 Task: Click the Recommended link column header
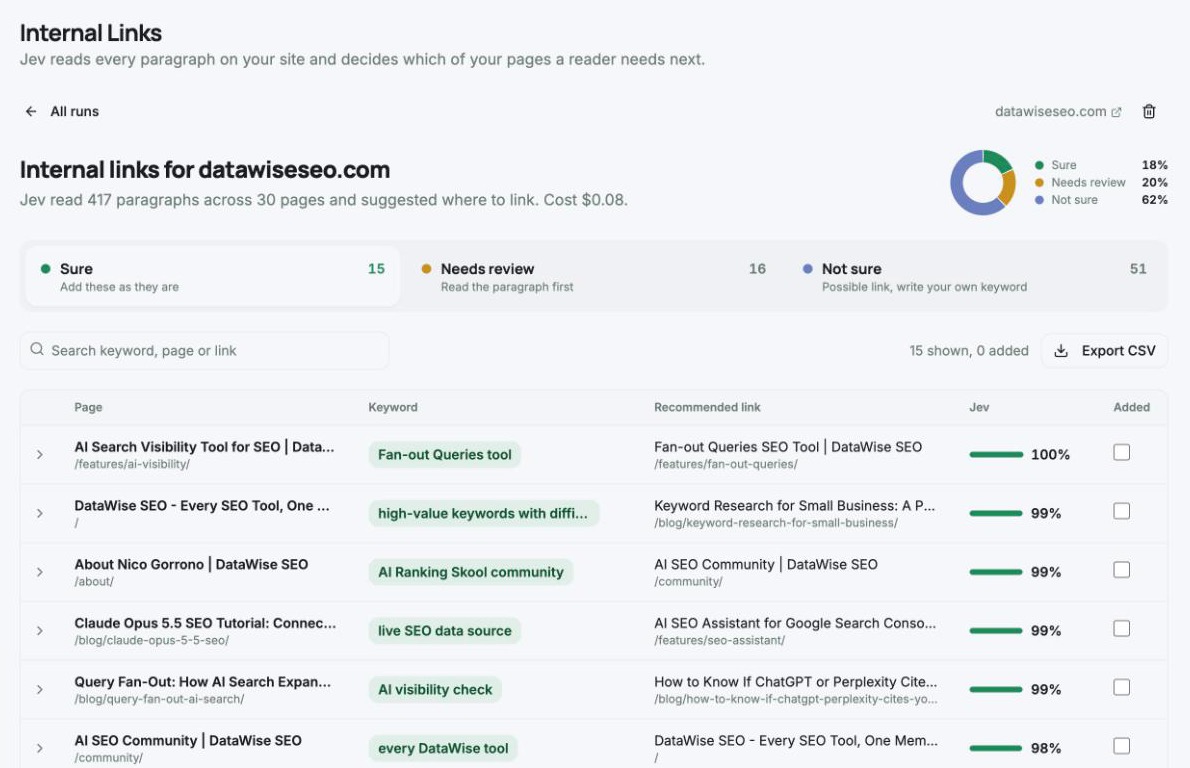tap(707, 407)
